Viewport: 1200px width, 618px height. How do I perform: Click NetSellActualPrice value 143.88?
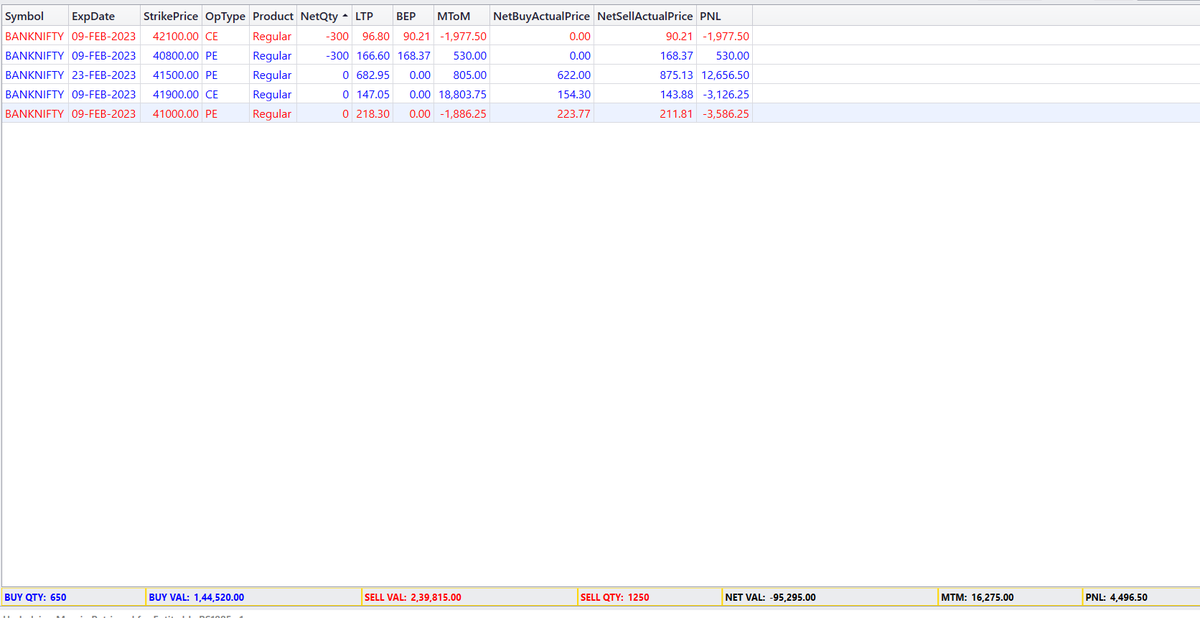click(x=678, y=94)
